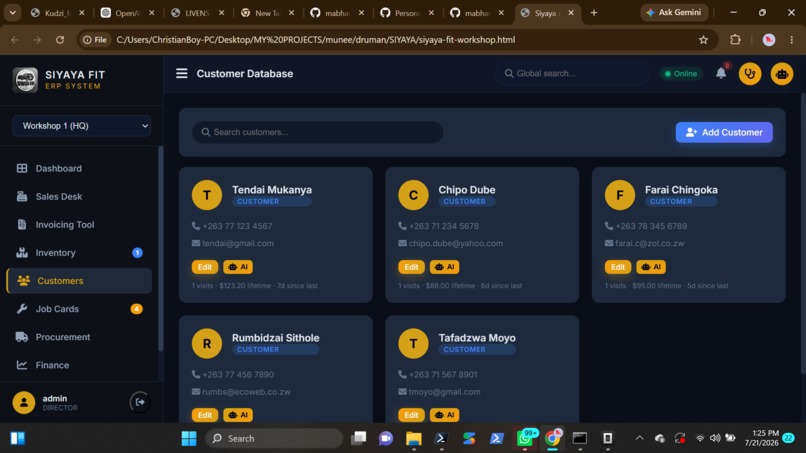Open the Workshop 1 (HQ) dropdown

[81, 126]
